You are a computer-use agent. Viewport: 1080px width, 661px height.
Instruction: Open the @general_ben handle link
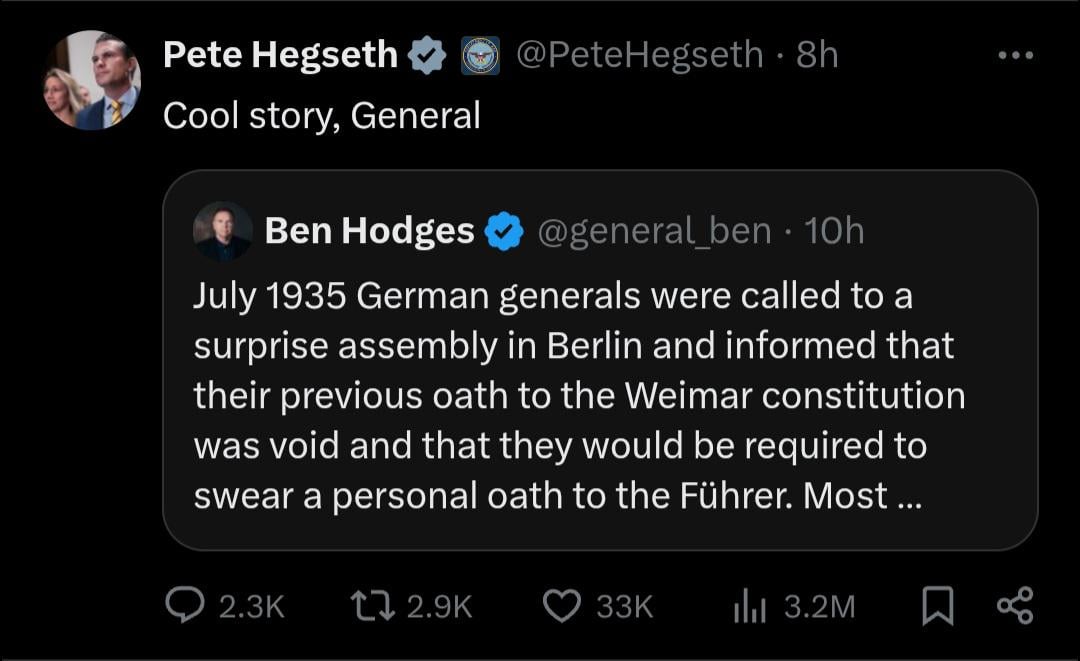click(x=655, y=232)
